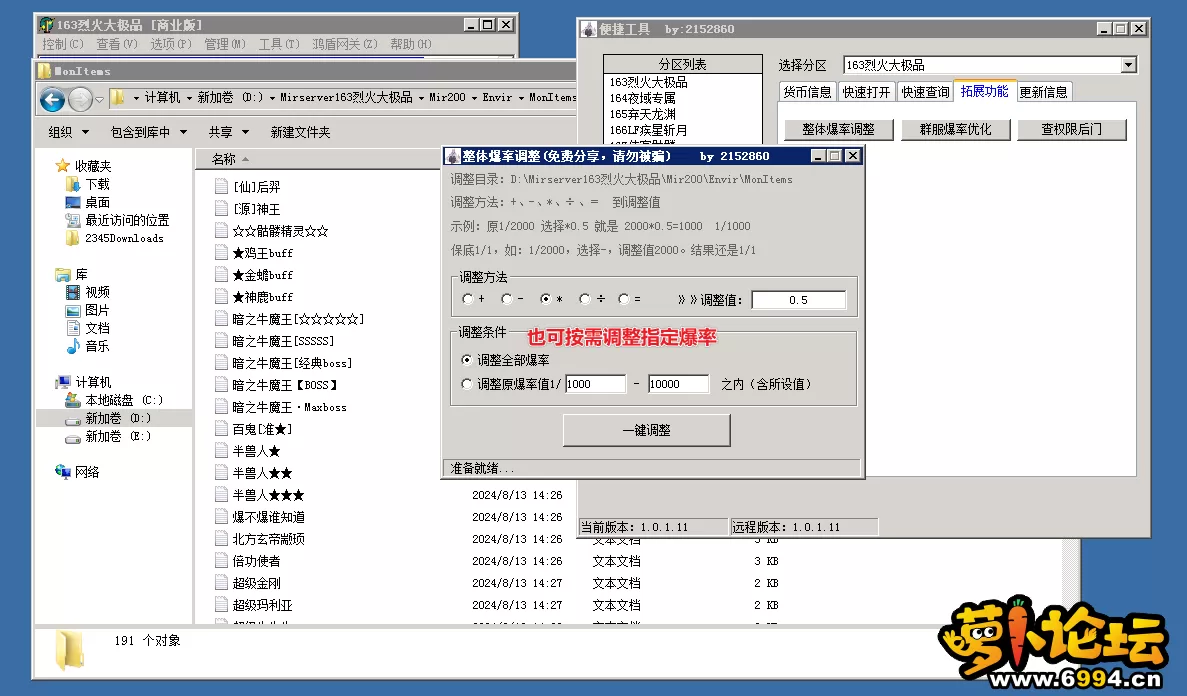Click the 一键调整 button
Viewport: 1187px width, 696px height.
[646, 430]
